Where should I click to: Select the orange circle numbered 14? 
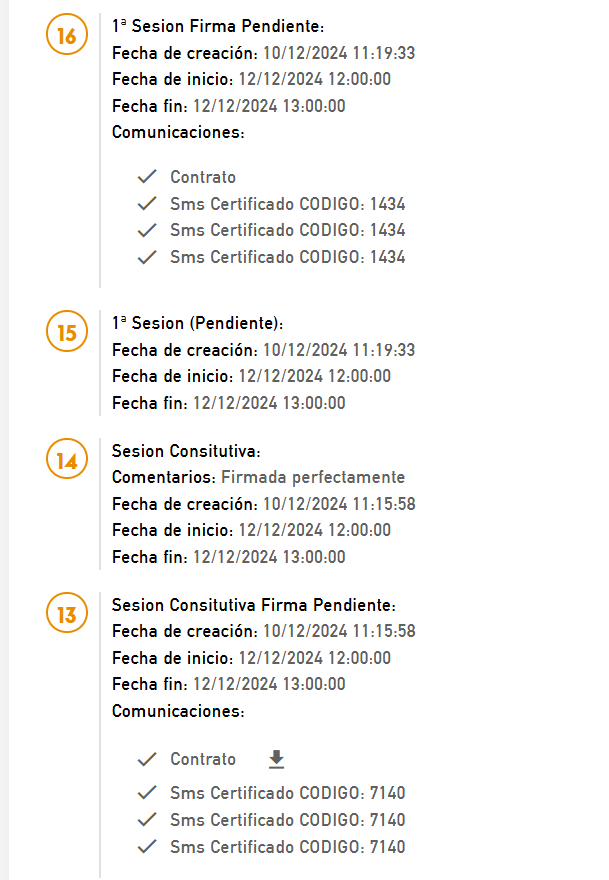click(x=66, y=462)
